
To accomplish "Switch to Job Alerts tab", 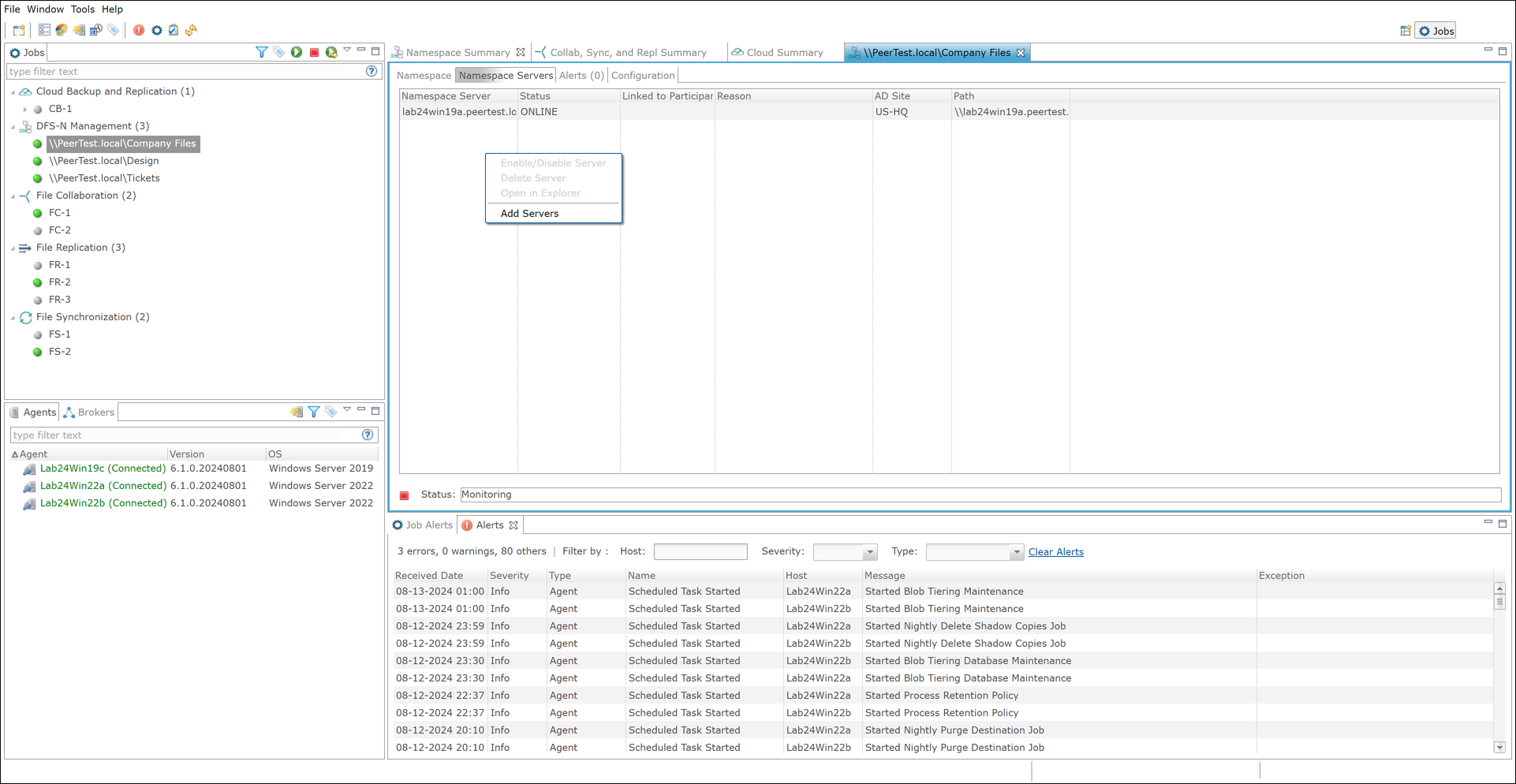I will 423,525.
